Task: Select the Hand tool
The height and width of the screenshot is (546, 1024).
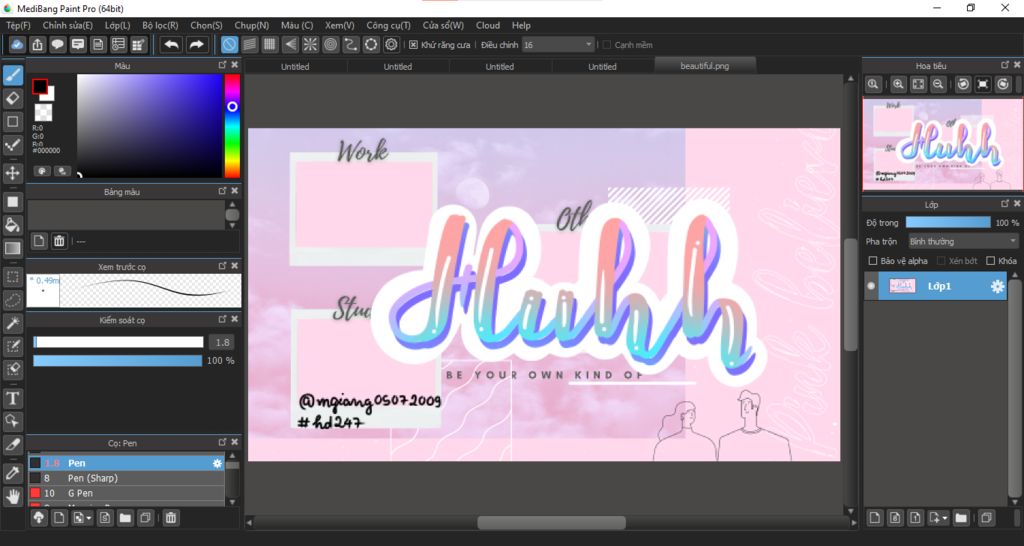Action: click(12, 496)
